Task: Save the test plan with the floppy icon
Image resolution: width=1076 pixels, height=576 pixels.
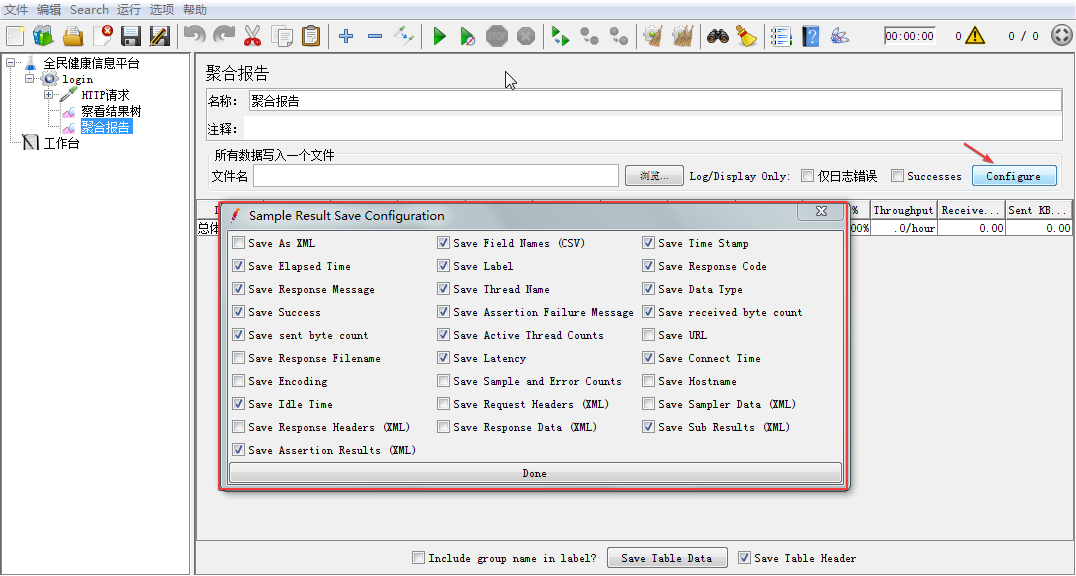Action: click(x=131, y=35)
